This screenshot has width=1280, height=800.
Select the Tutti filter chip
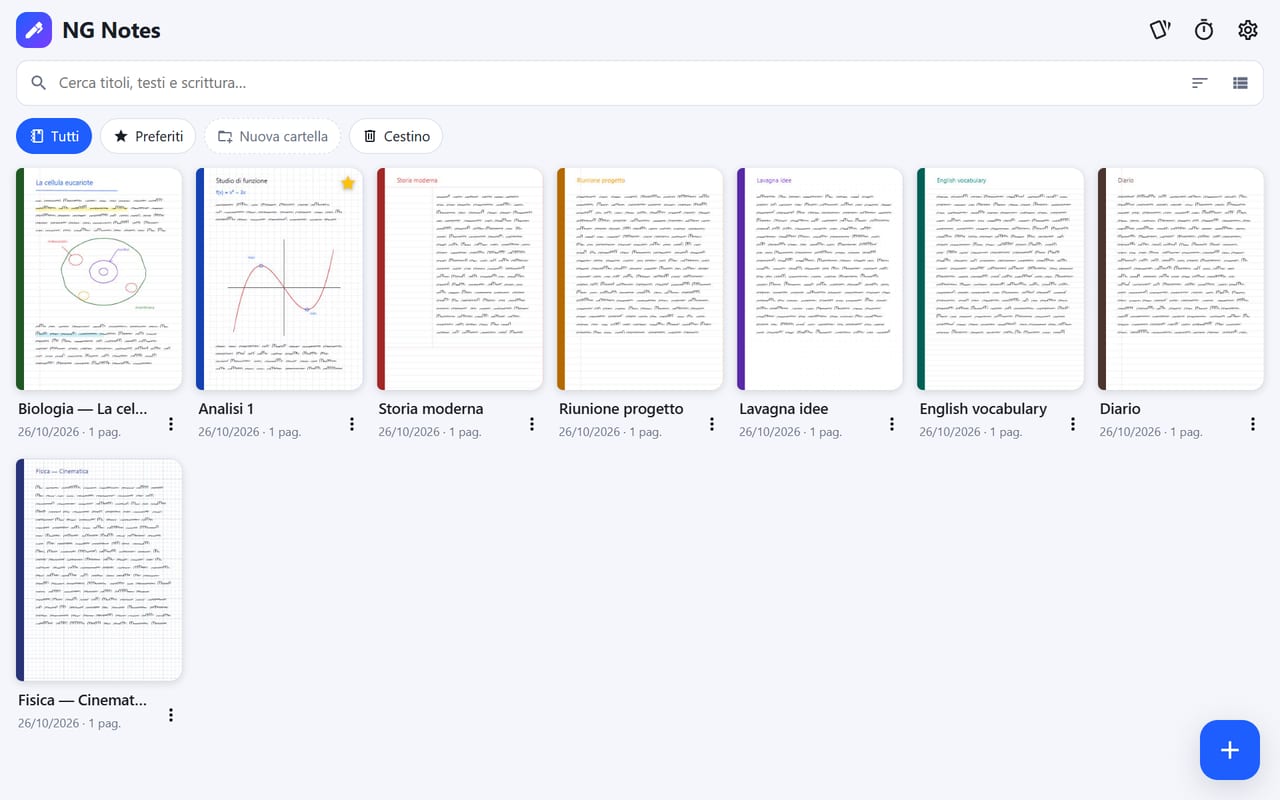pos(54,136)
